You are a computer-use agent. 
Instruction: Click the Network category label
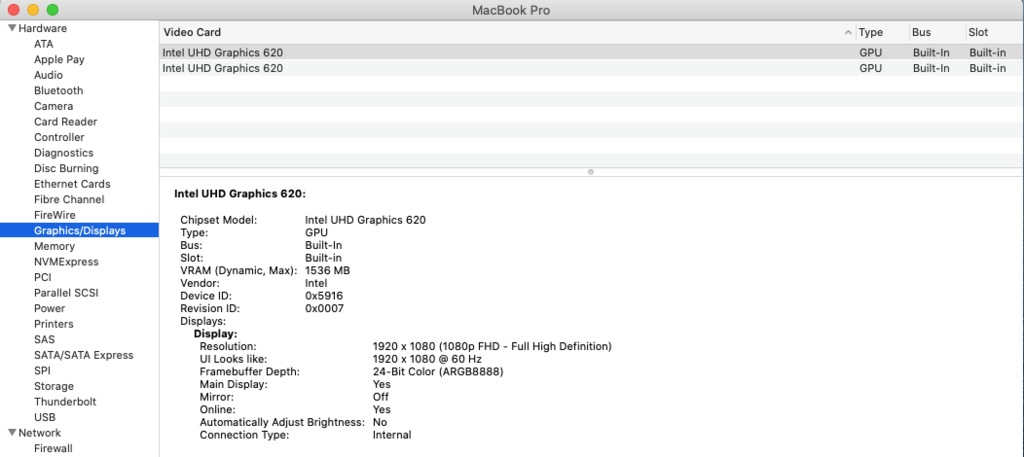(39, 433)
